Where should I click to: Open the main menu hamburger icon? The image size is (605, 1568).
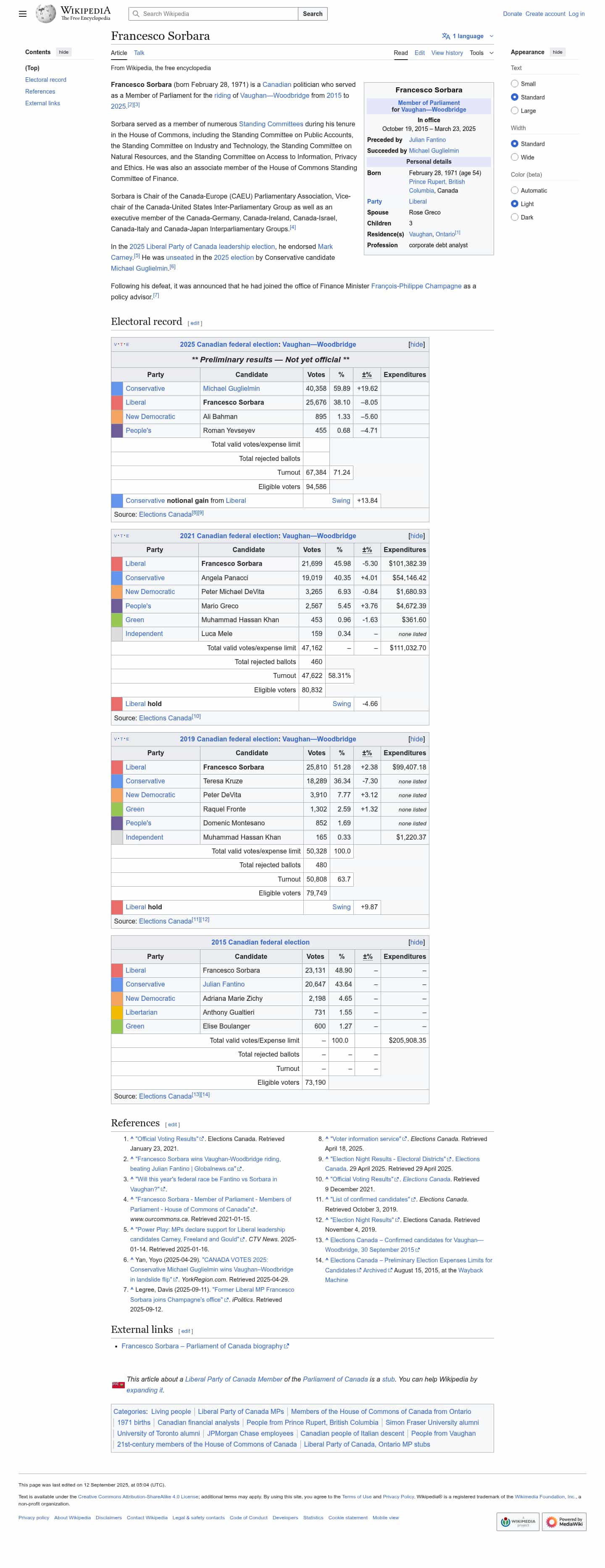[x=23, y=14]
